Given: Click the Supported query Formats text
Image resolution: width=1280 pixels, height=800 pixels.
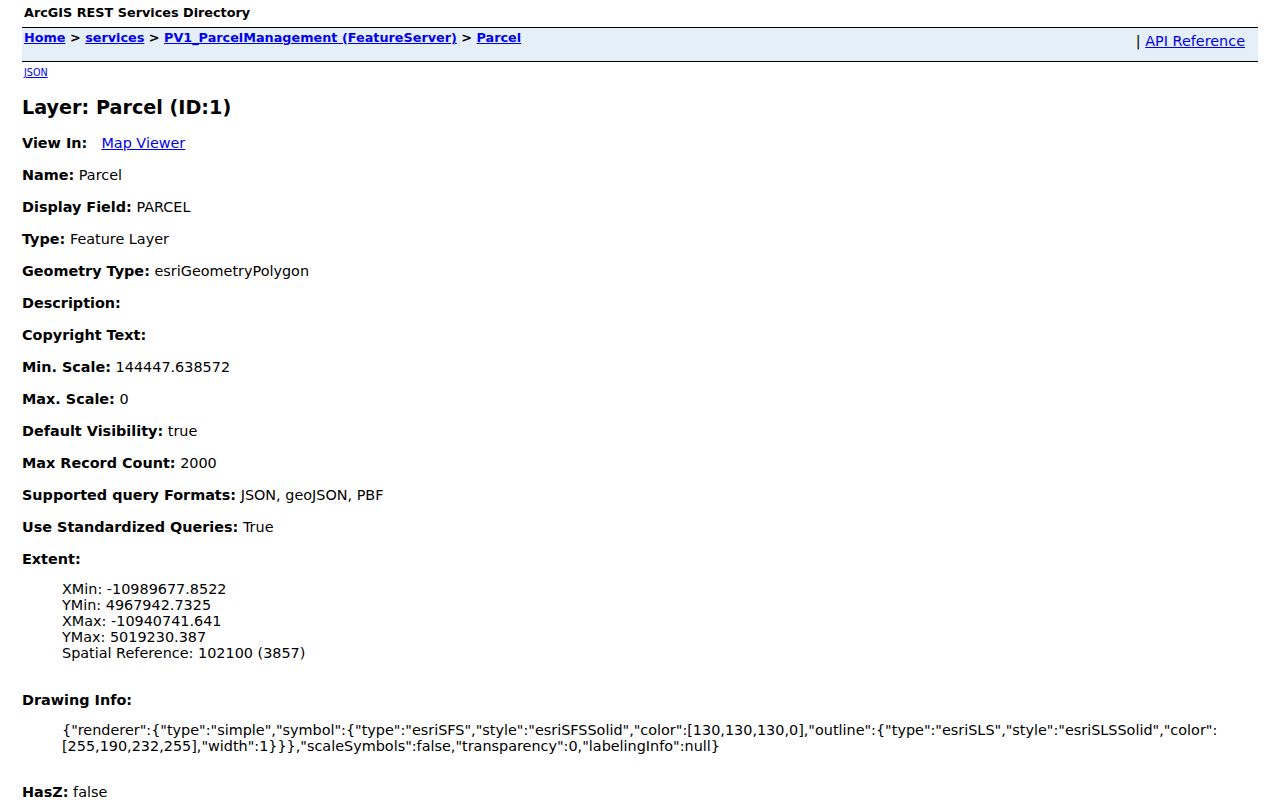Looking at the screenshot, I should click(202, 495).
